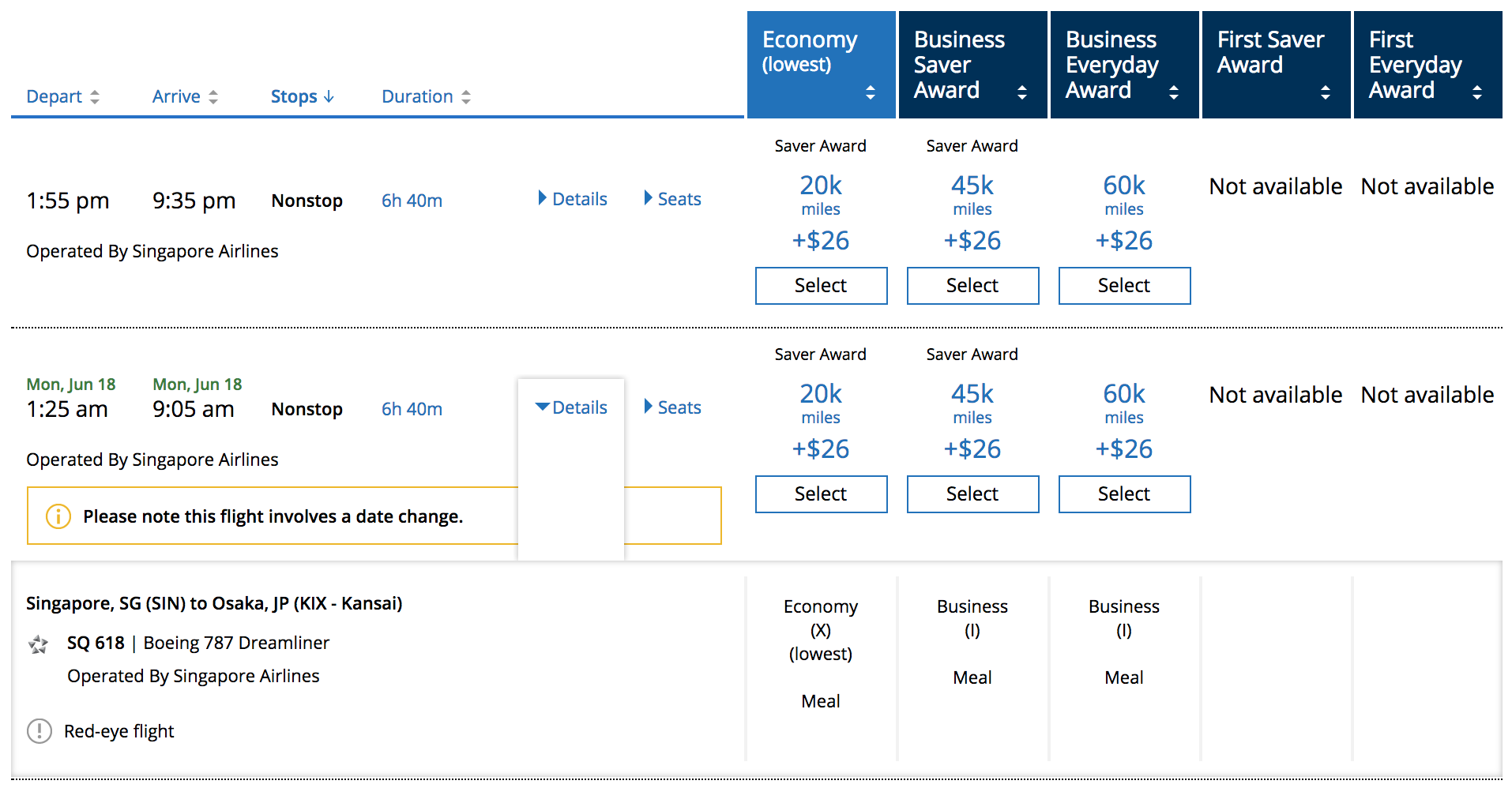Click the info icon in date change notice
Image resolution: width=1512 pixels, height=788 pixels.
point(58,516)
